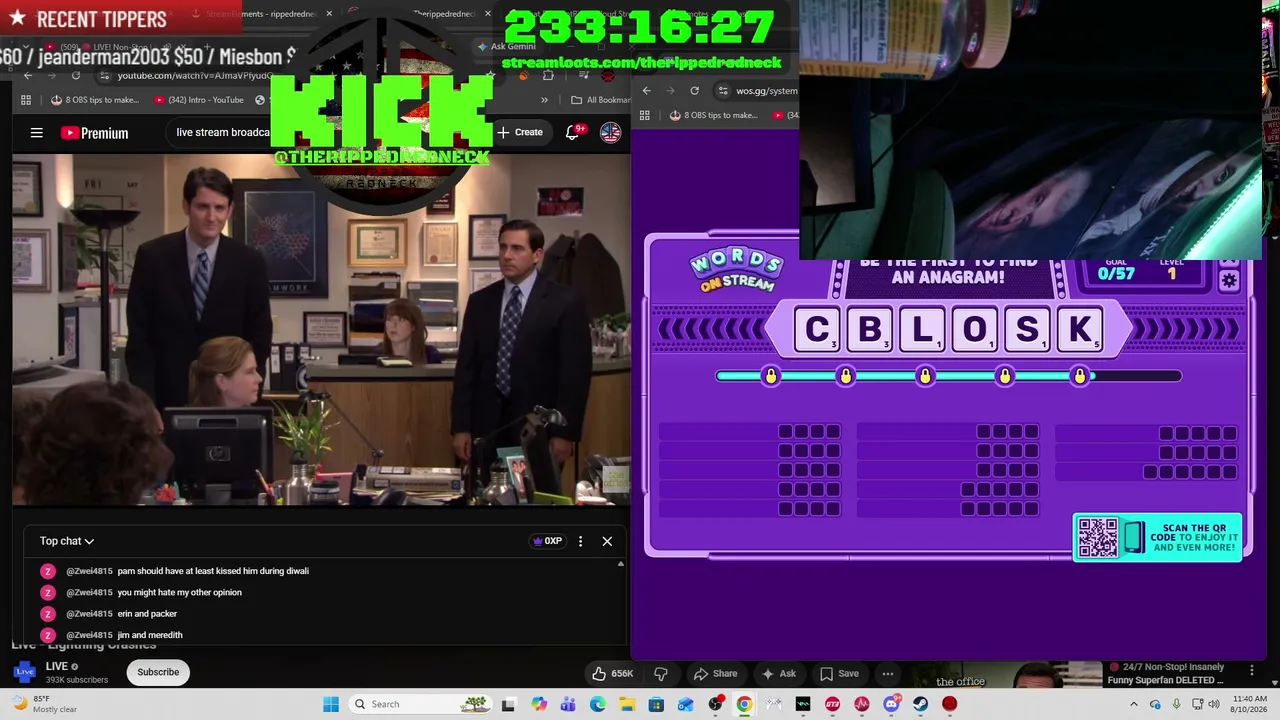Viewport: 1280px width, 720px height.
Task: Click chat message 'jim and meredith'
Action: click(x=150, y=635)
